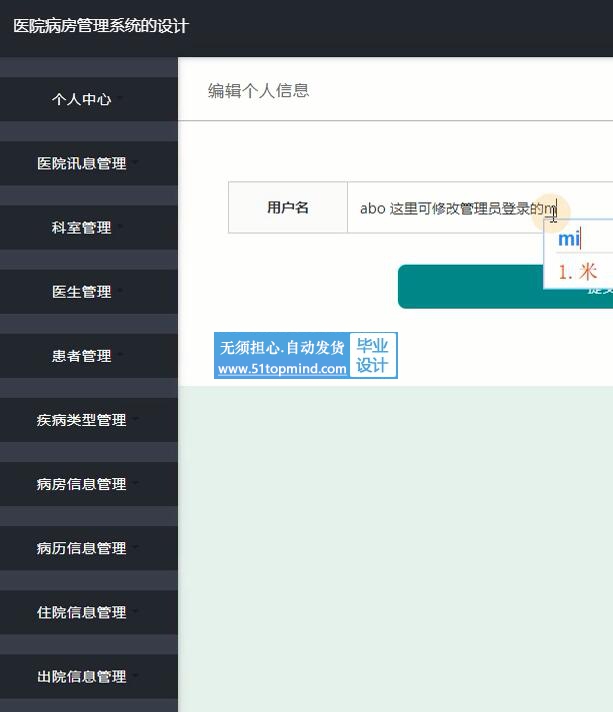613x712 pixels.
Task: Choose IME candidate 1. 米
Action: coord(578,272)
